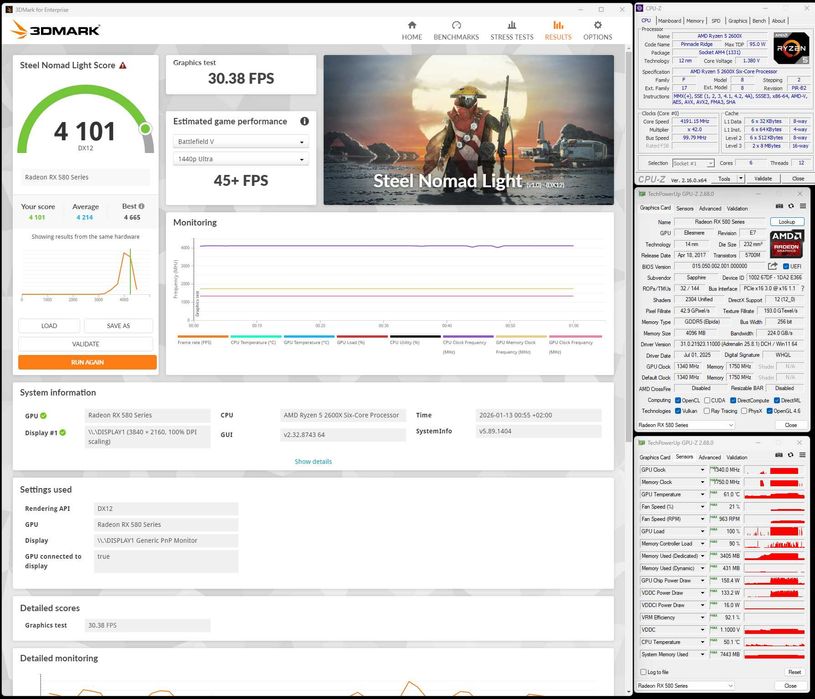This screenshot has width=815, height=699.
Task: Click info icon beside Estimated game performance
Action: pos(305,121)
